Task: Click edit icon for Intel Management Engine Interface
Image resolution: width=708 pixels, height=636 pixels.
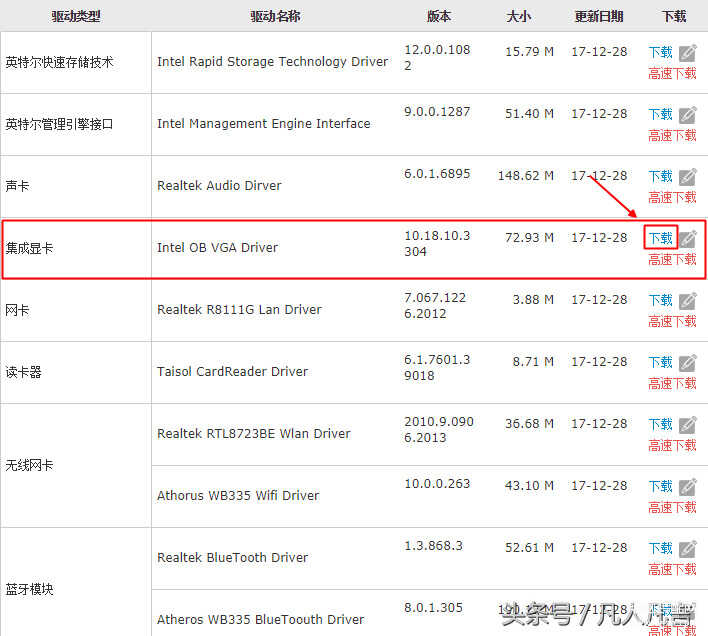Action: click(x=688, y=115)
